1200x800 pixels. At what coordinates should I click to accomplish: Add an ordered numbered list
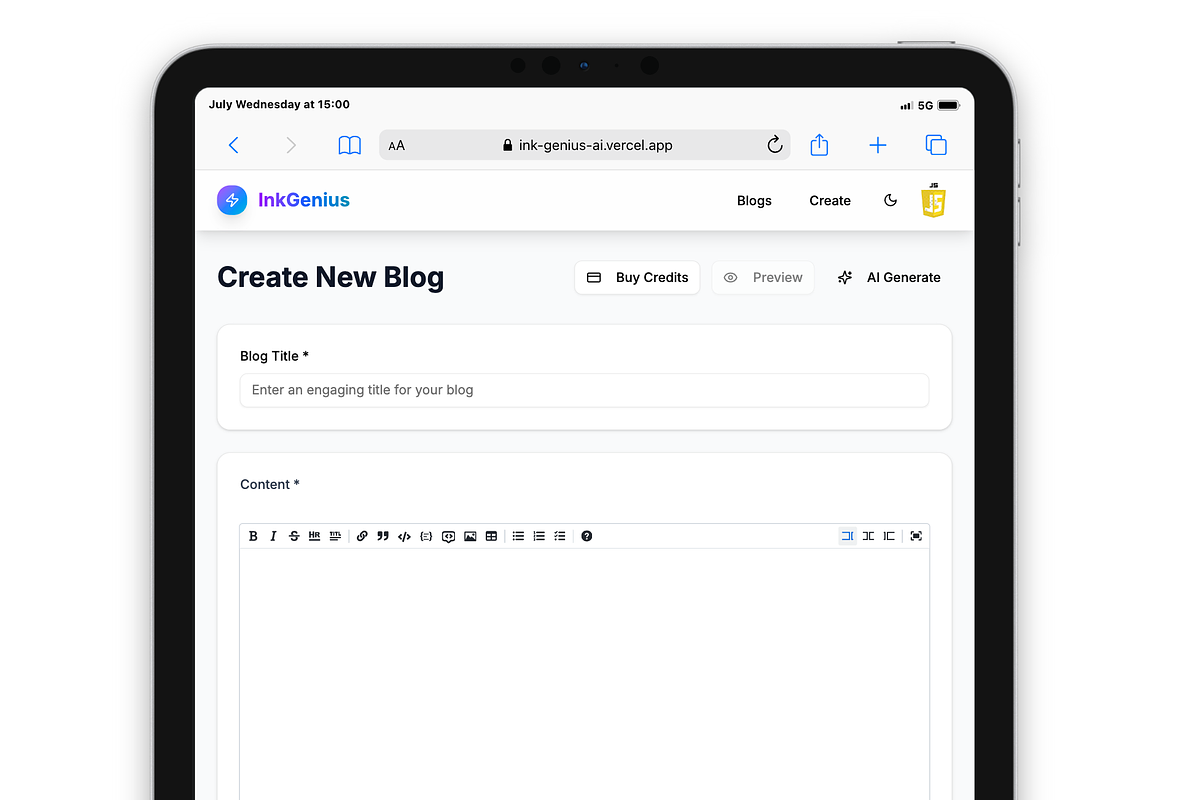[539, 536]
